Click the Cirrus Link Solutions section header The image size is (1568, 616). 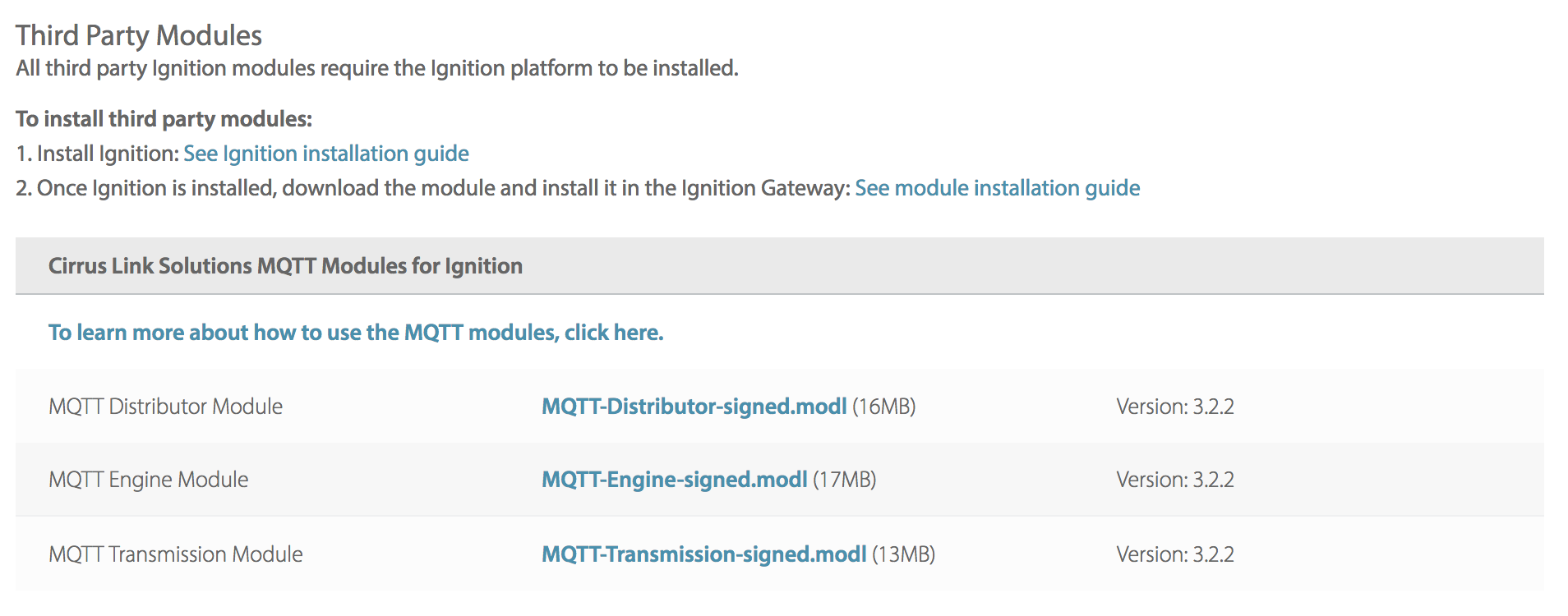pos(285,266)
